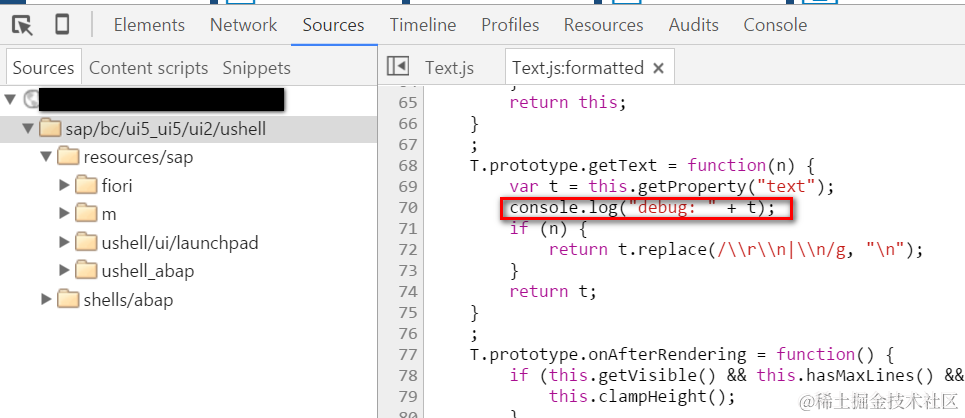The width and height of the screenshot is (965, 418).
Task: Switch to Snippets sub-tab
Action: (257, 68)
